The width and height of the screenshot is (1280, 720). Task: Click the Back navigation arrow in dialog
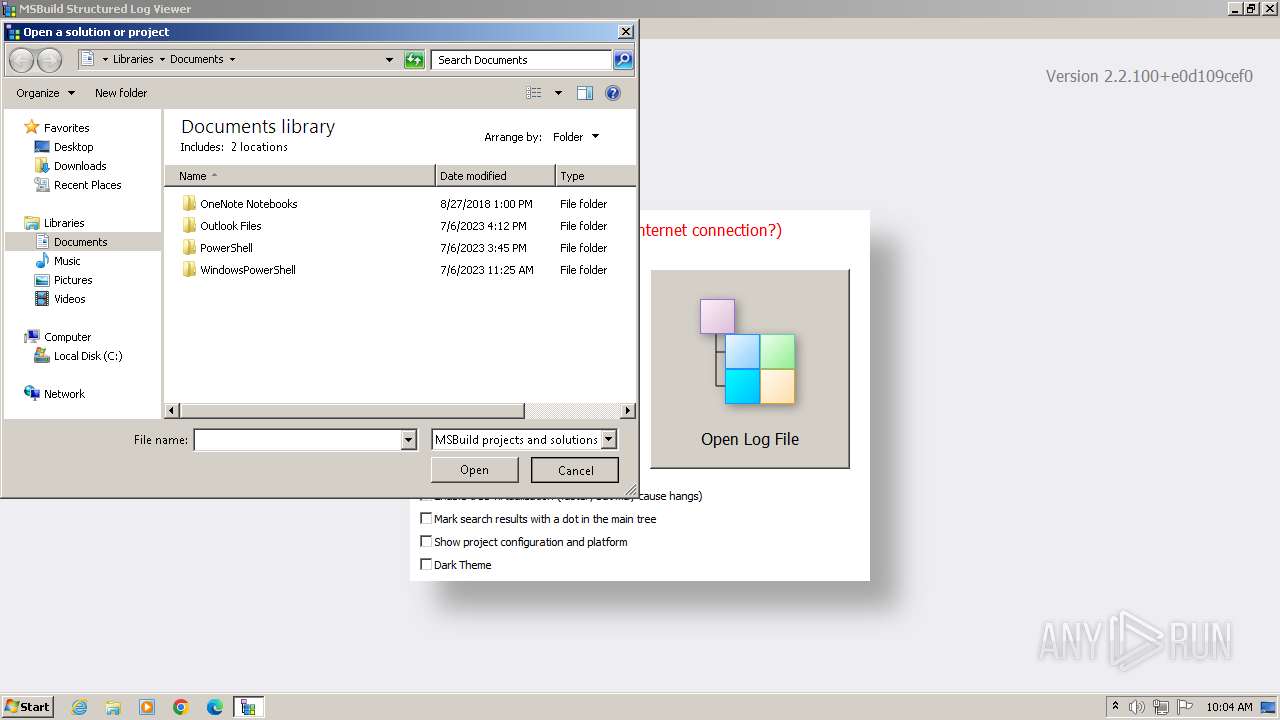click(x=21, y=60)
